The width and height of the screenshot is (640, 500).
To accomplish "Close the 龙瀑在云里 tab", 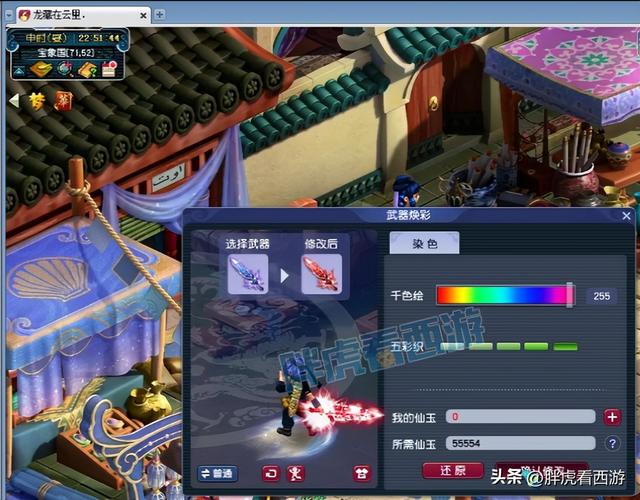I will 143,16.
